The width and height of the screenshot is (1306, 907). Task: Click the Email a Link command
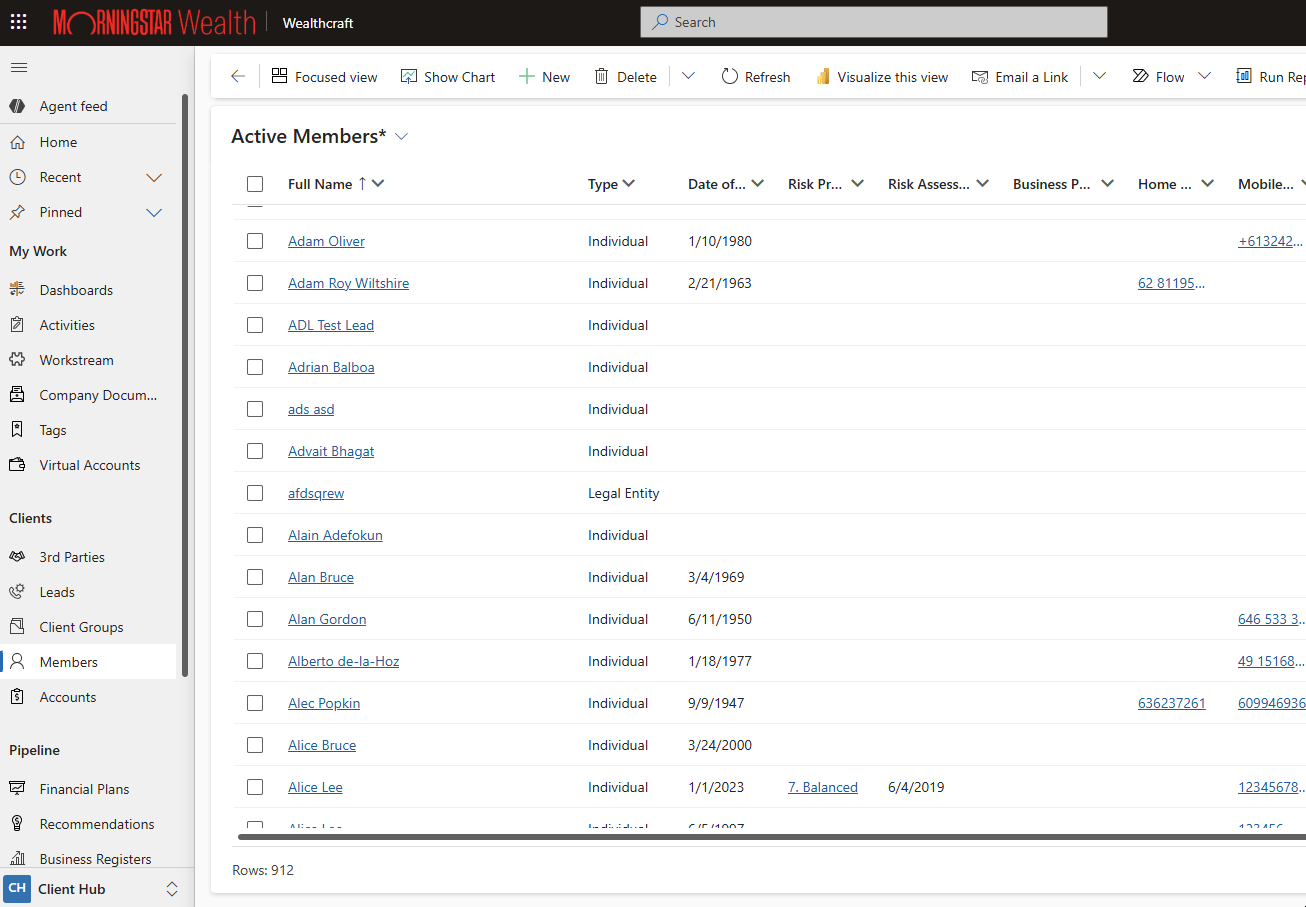pos(1020,77)
